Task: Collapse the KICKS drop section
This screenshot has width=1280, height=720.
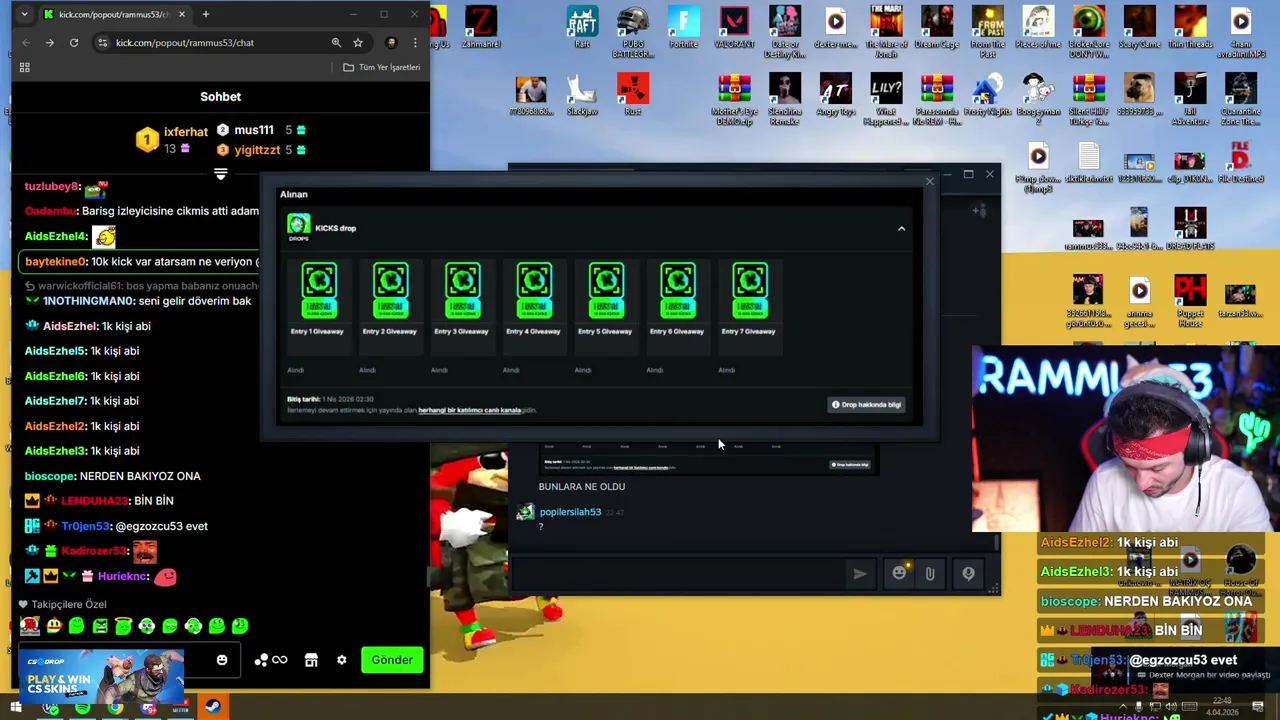Action: coord(901,228)
